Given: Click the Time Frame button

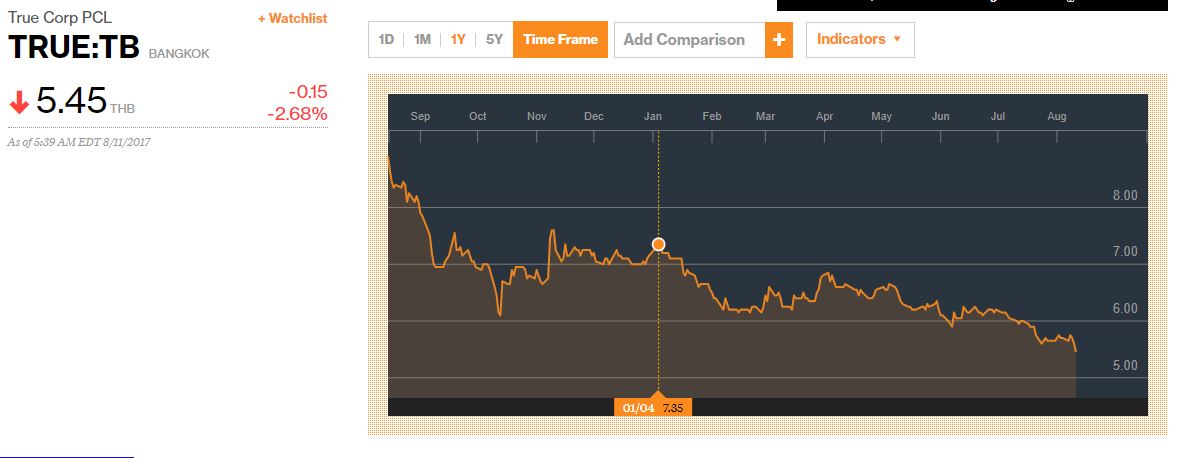Looking at the screenshot, I should click(x=560, y=40).
